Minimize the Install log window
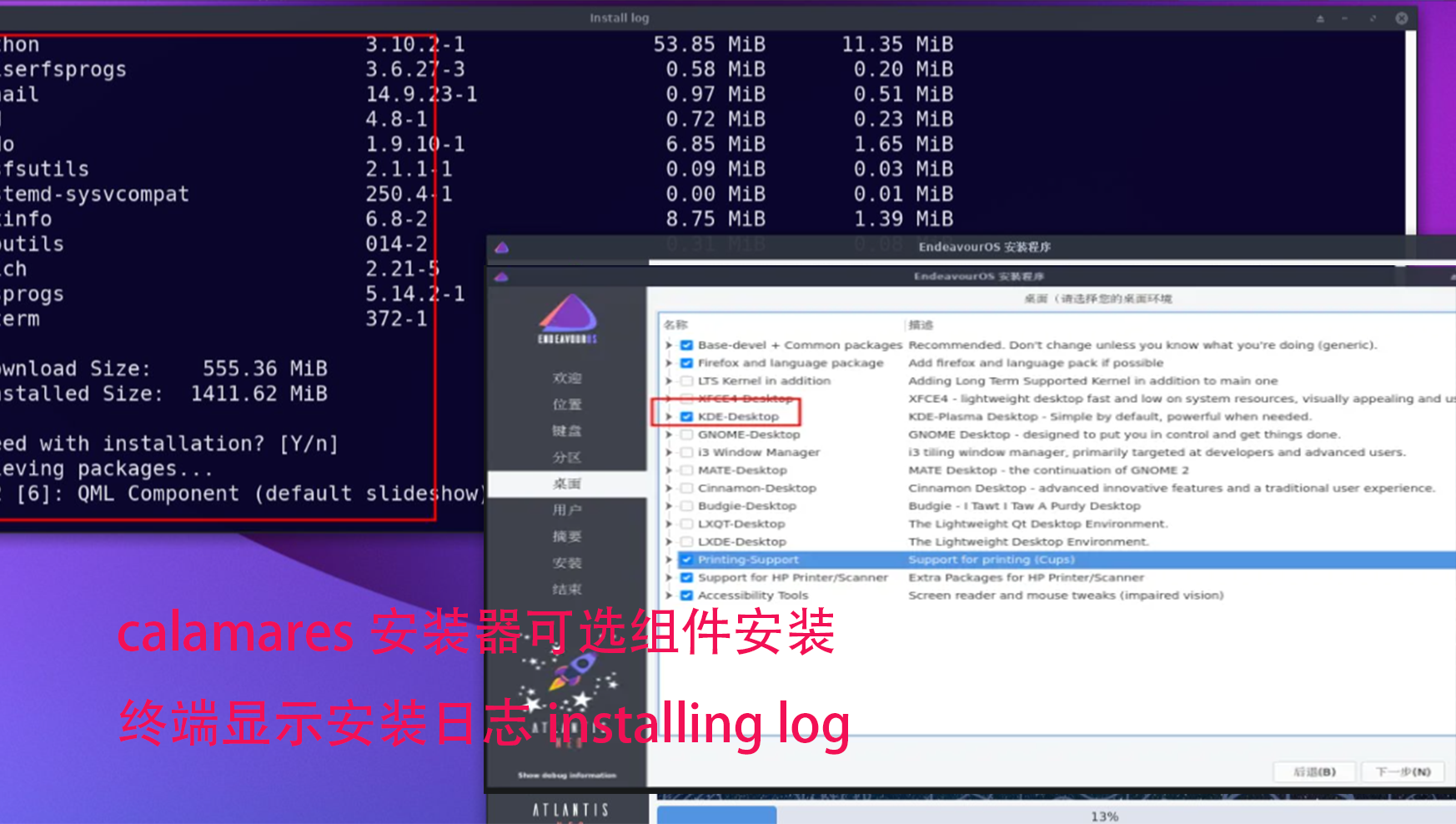Screen dimensions: 1456x824 click(1345, 18)
